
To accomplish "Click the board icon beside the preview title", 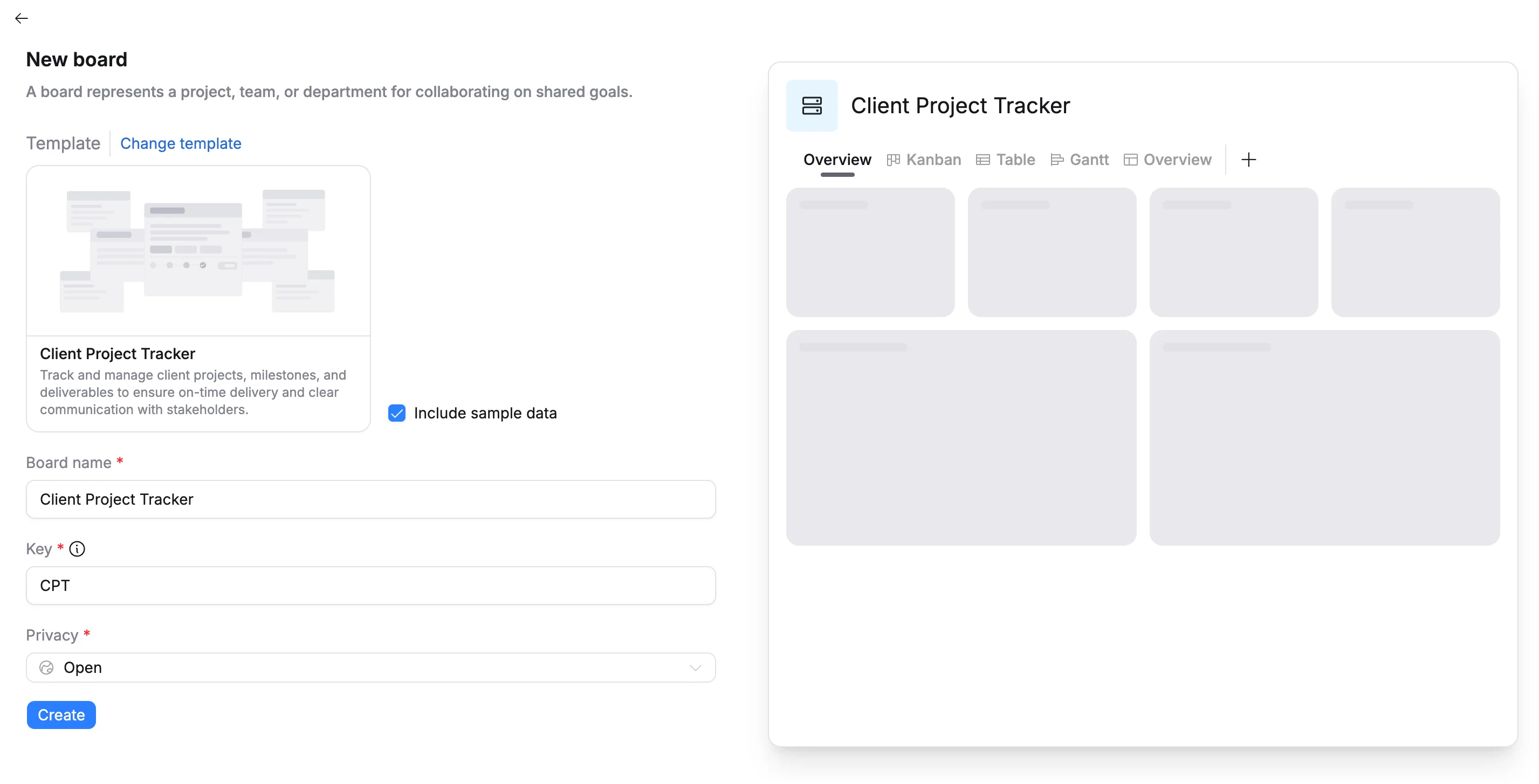I will point(812,106).
